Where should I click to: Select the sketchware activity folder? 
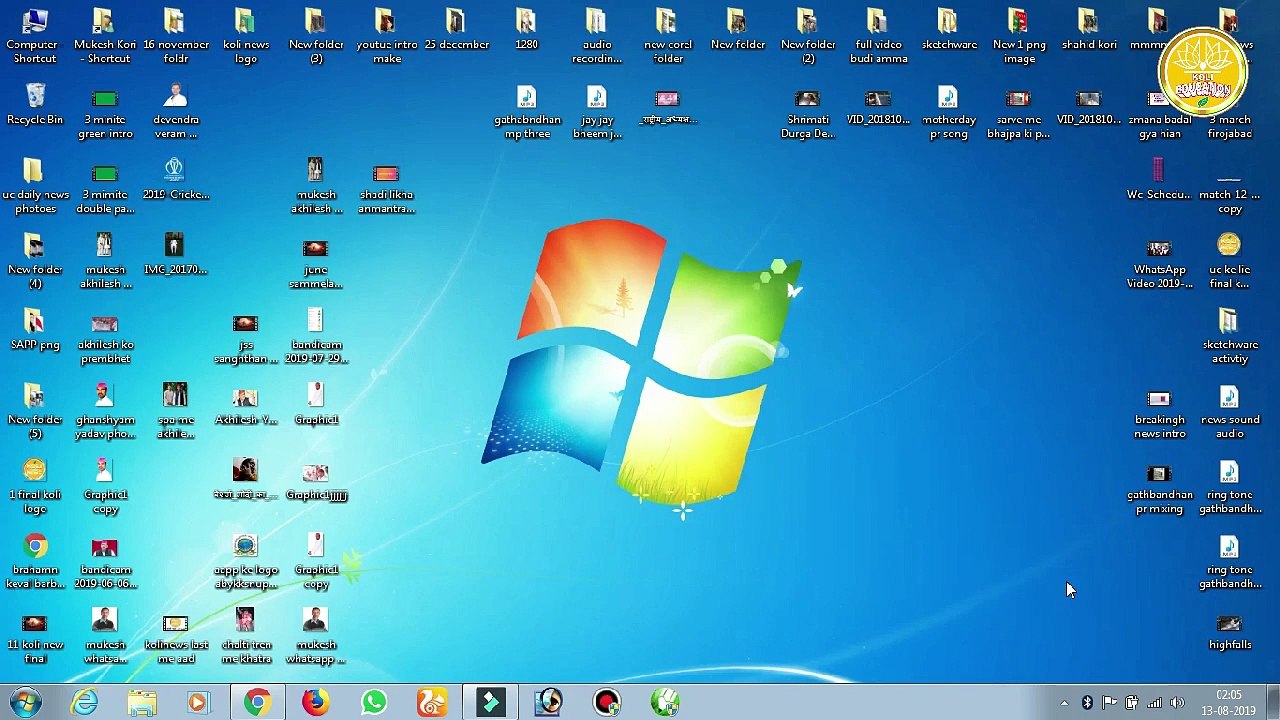[1229, 337]
